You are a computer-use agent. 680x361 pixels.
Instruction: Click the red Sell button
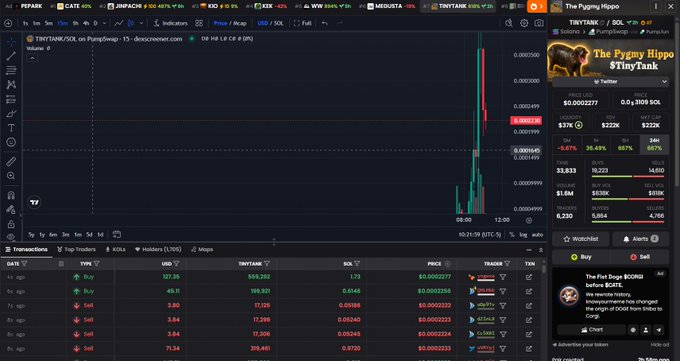(640, 257)
